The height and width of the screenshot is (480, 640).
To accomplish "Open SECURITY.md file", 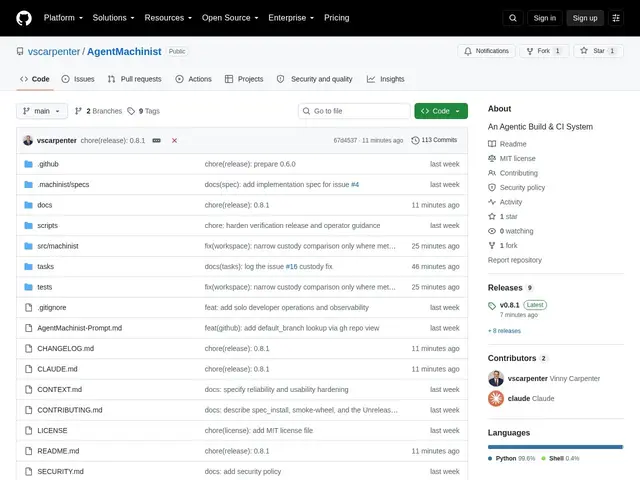I will pos(60,471).
